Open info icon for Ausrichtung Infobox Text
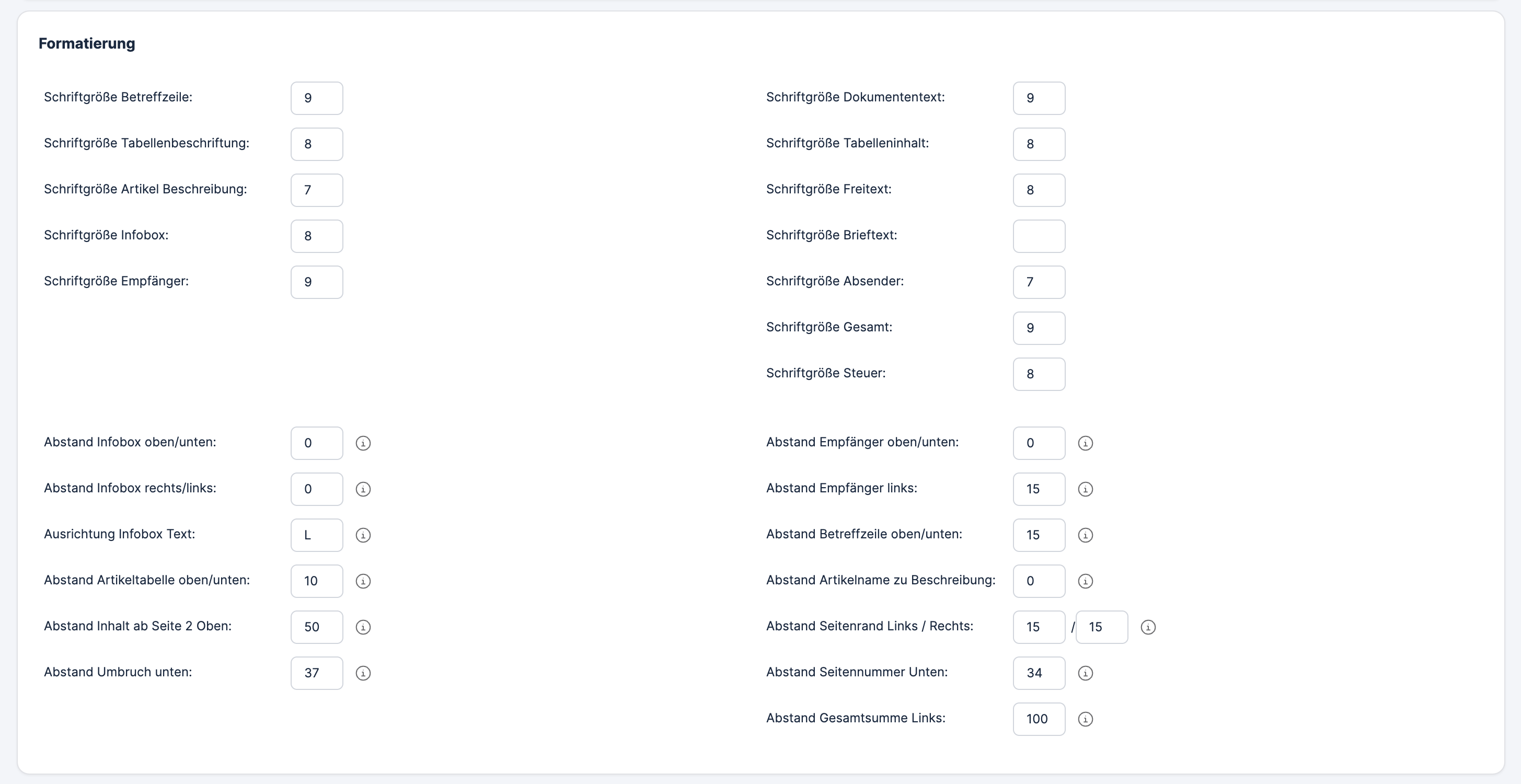The image size is (1521, 784). pyautogui.click(x=363, y=535)
